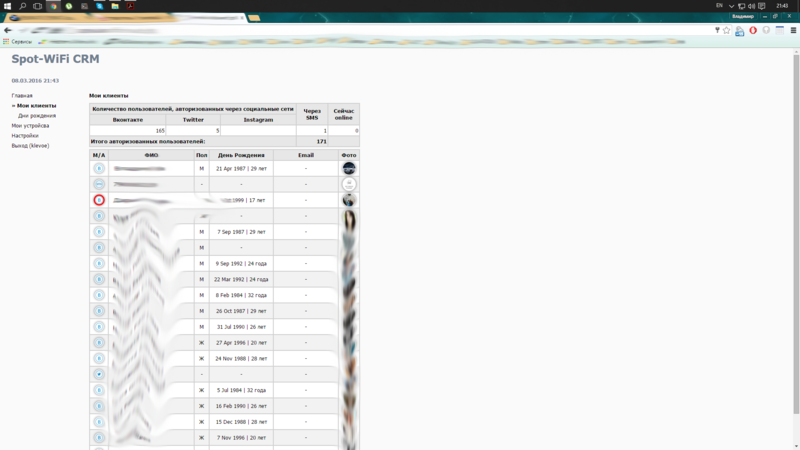Viewport: 800px width, 450px height.
Task: Open saved passwords key icon
Action: coord(717,30)
